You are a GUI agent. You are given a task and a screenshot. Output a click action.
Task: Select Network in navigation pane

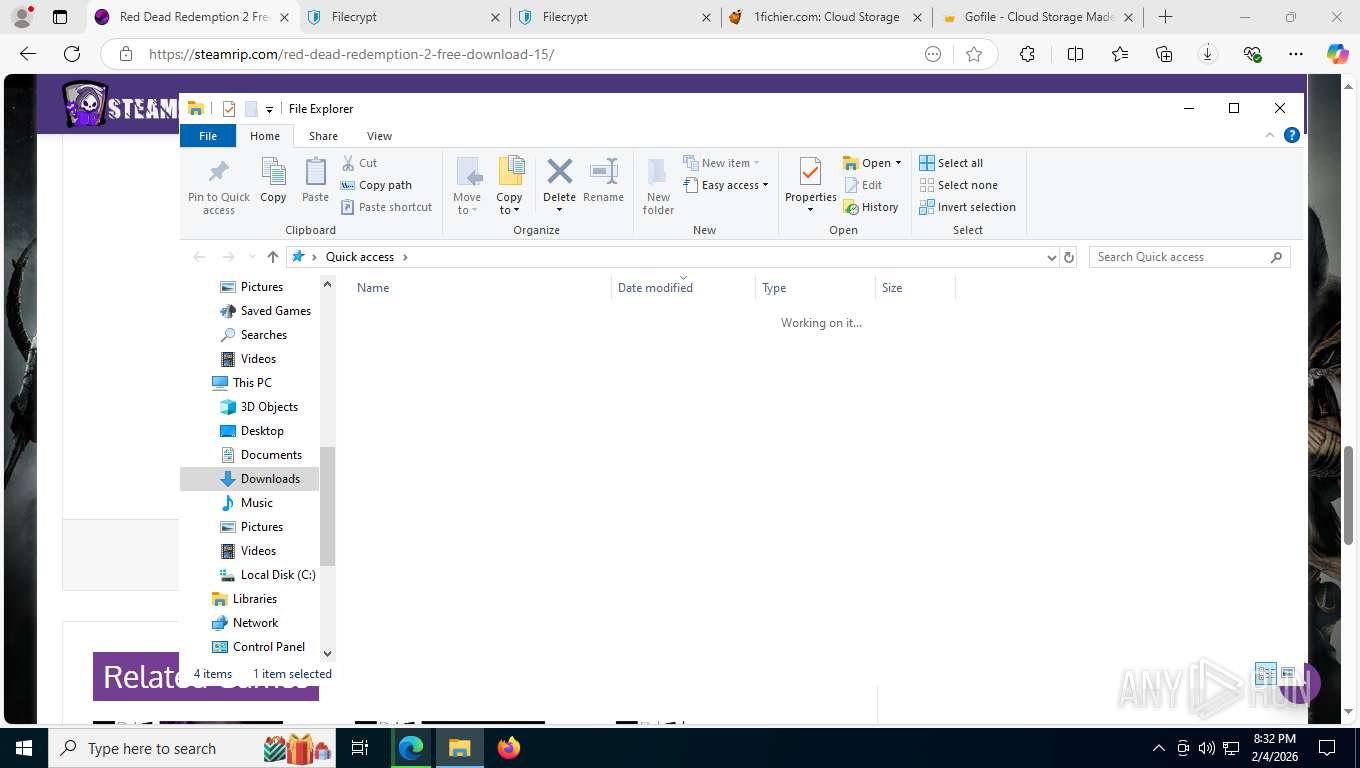[245, 623]
